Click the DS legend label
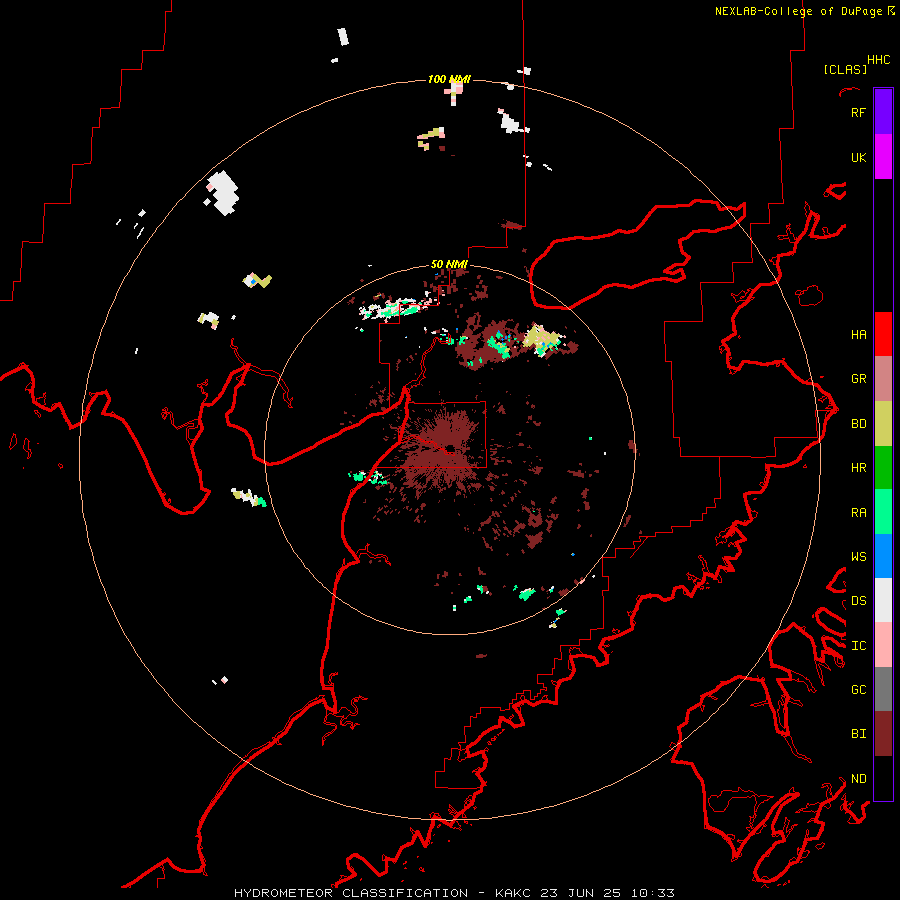The height and width of the screenshot is (900, 900). pyautogui.click(x=858, y=601)
